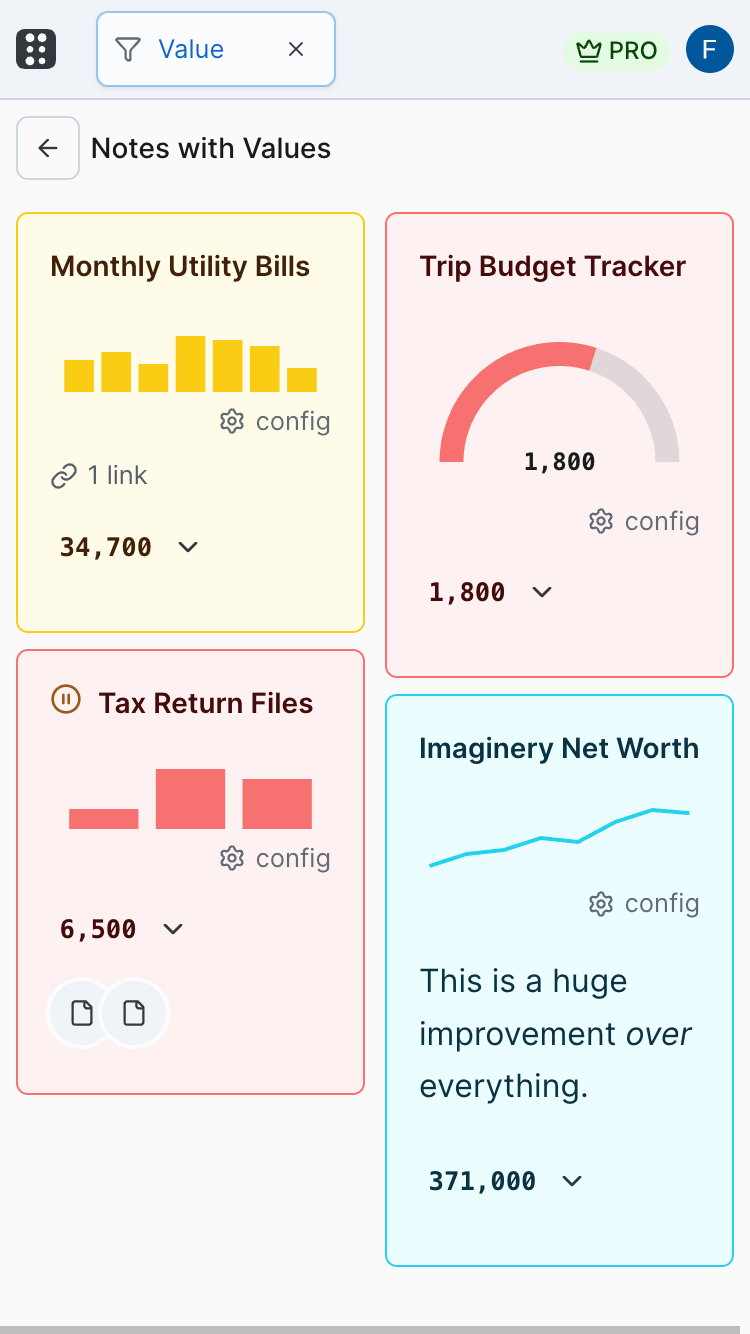Image resolution: width=750 pixels, height=1334 pixels.
Task: Open the first file attachment on Tax Return Files
Action: click(x=80, y=1012)
